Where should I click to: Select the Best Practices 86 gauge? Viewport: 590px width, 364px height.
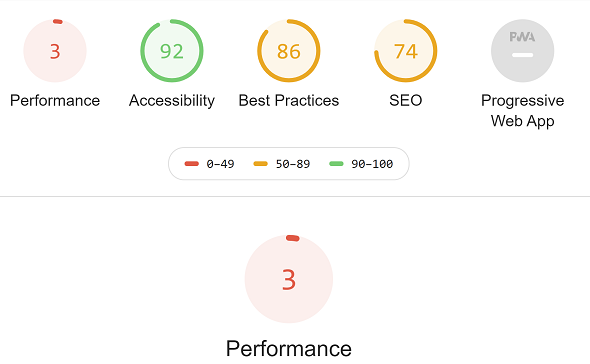[x=289, y=50]
